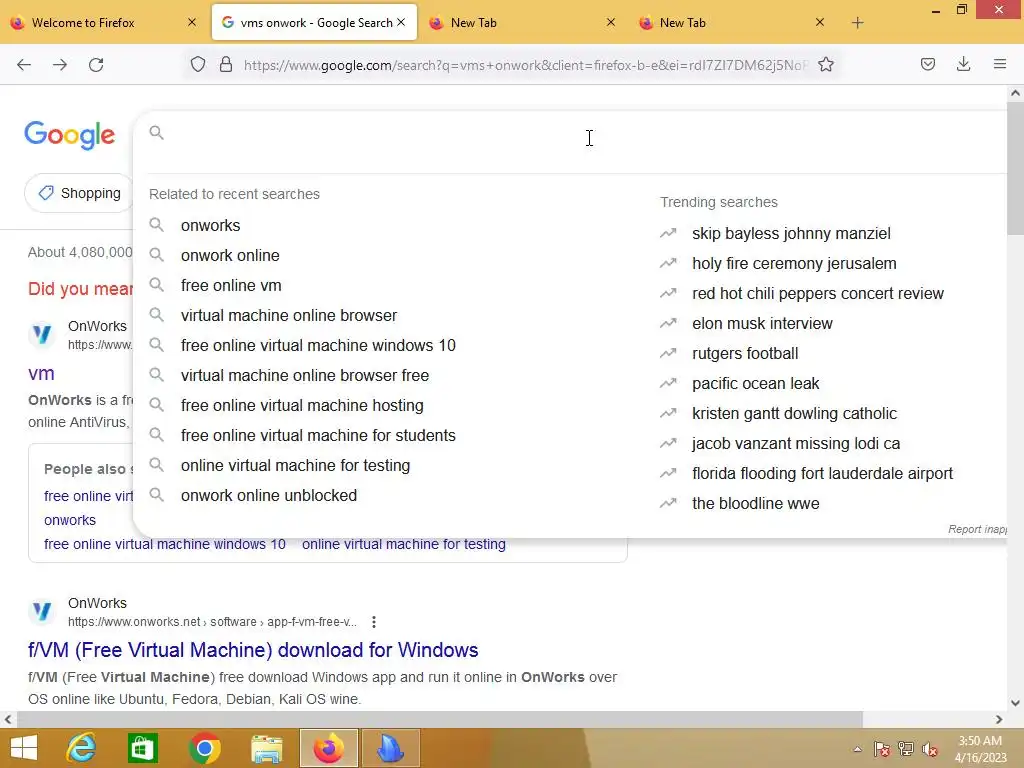Launch Google Chrome from taskbar
This screenshot has height=768, width=1024.
(204, 748)
